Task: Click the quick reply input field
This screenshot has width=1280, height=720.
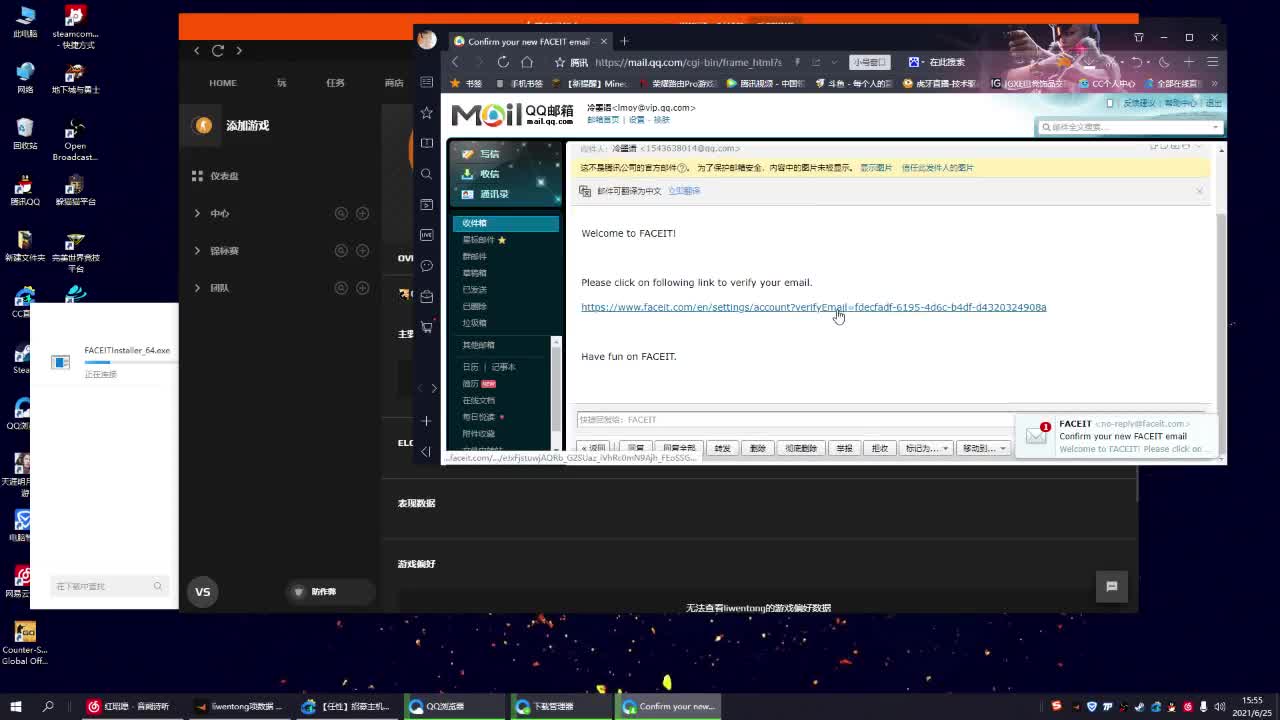Action: coord(790,420)
